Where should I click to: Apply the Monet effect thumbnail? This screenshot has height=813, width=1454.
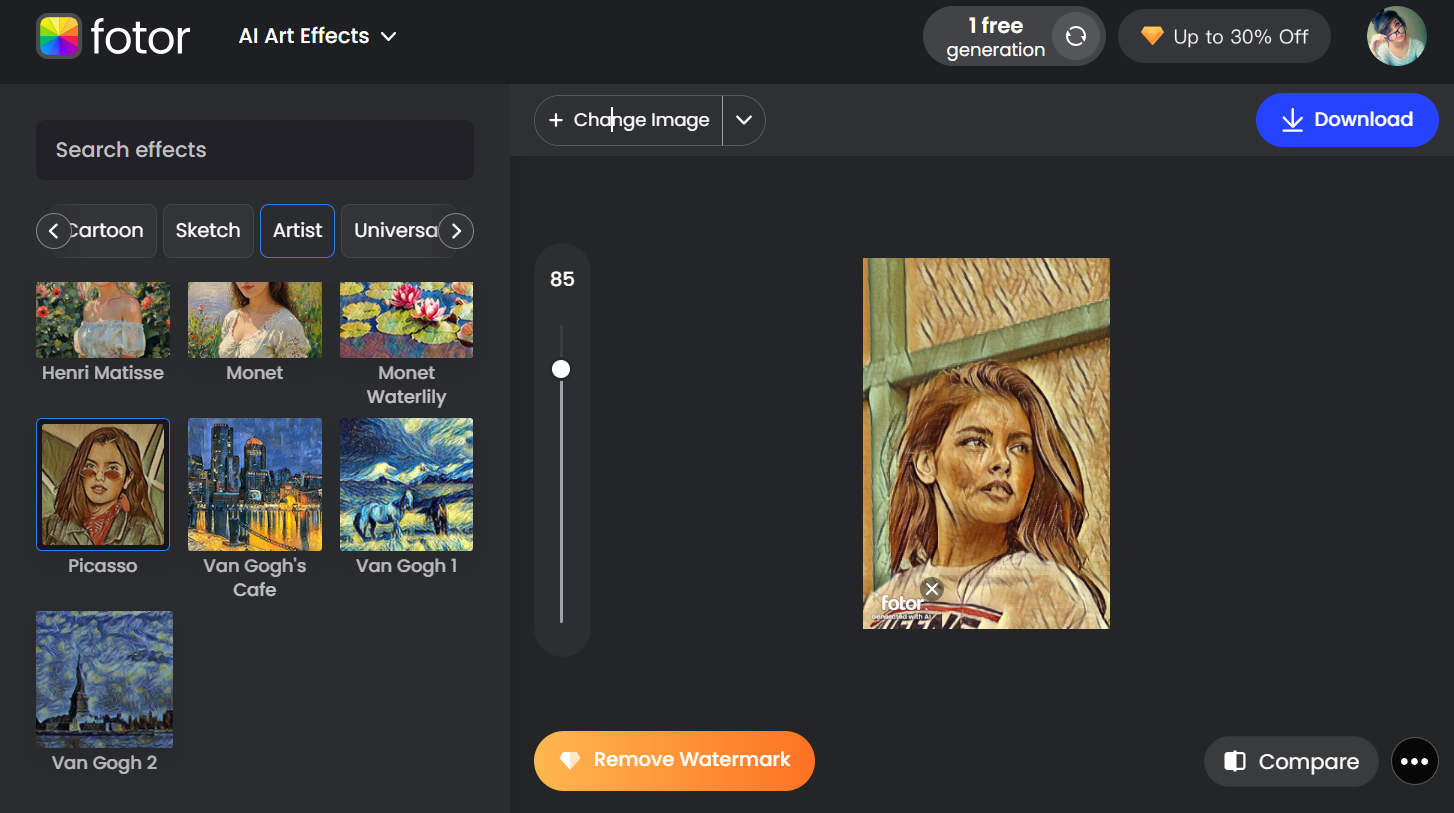pos(255,320)
